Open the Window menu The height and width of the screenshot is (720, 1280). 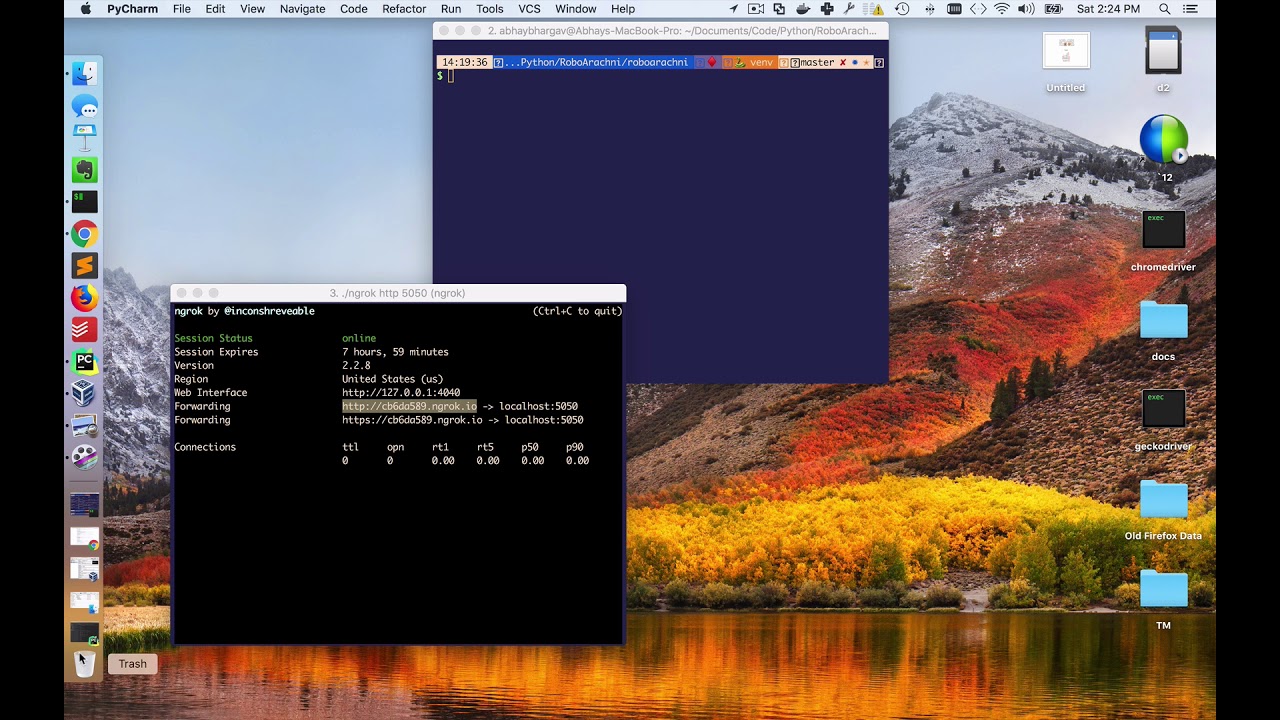point(576,9)
